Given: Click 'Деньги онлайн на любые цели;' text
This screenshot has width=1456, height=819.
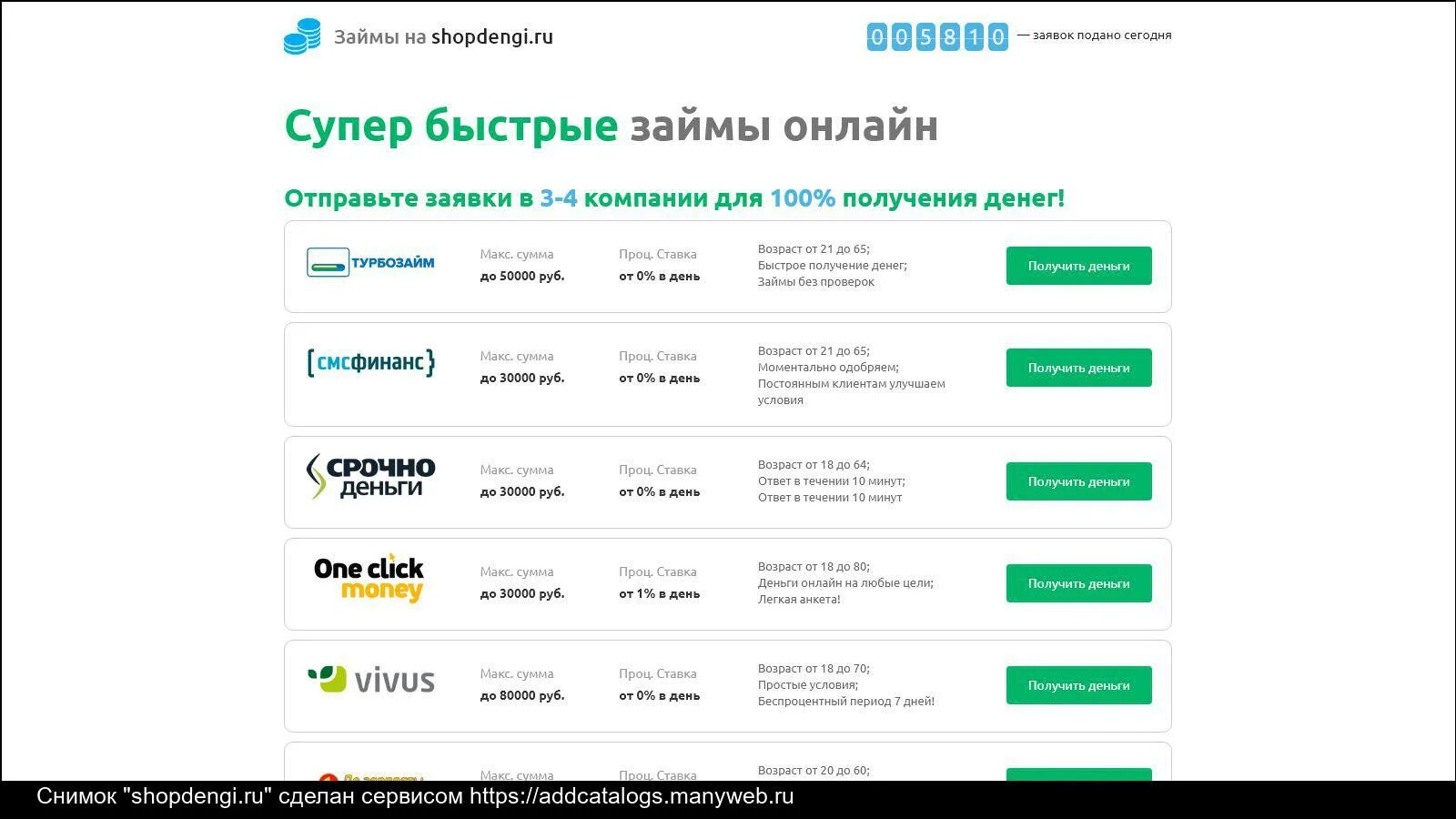Looking at the screenshot, I should pos(845,583).
